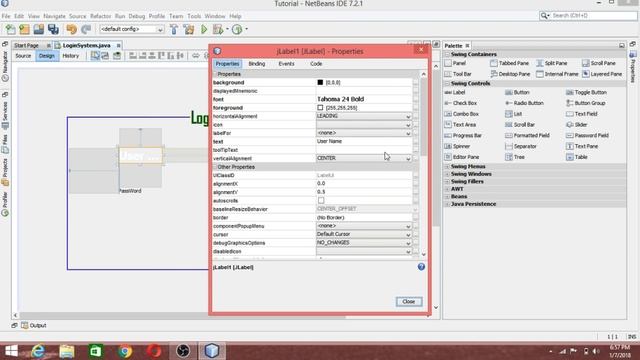This screenshot has width=640, height=360.
Task: Click the Search field in top bar
Action: click(x=588, y=16)
